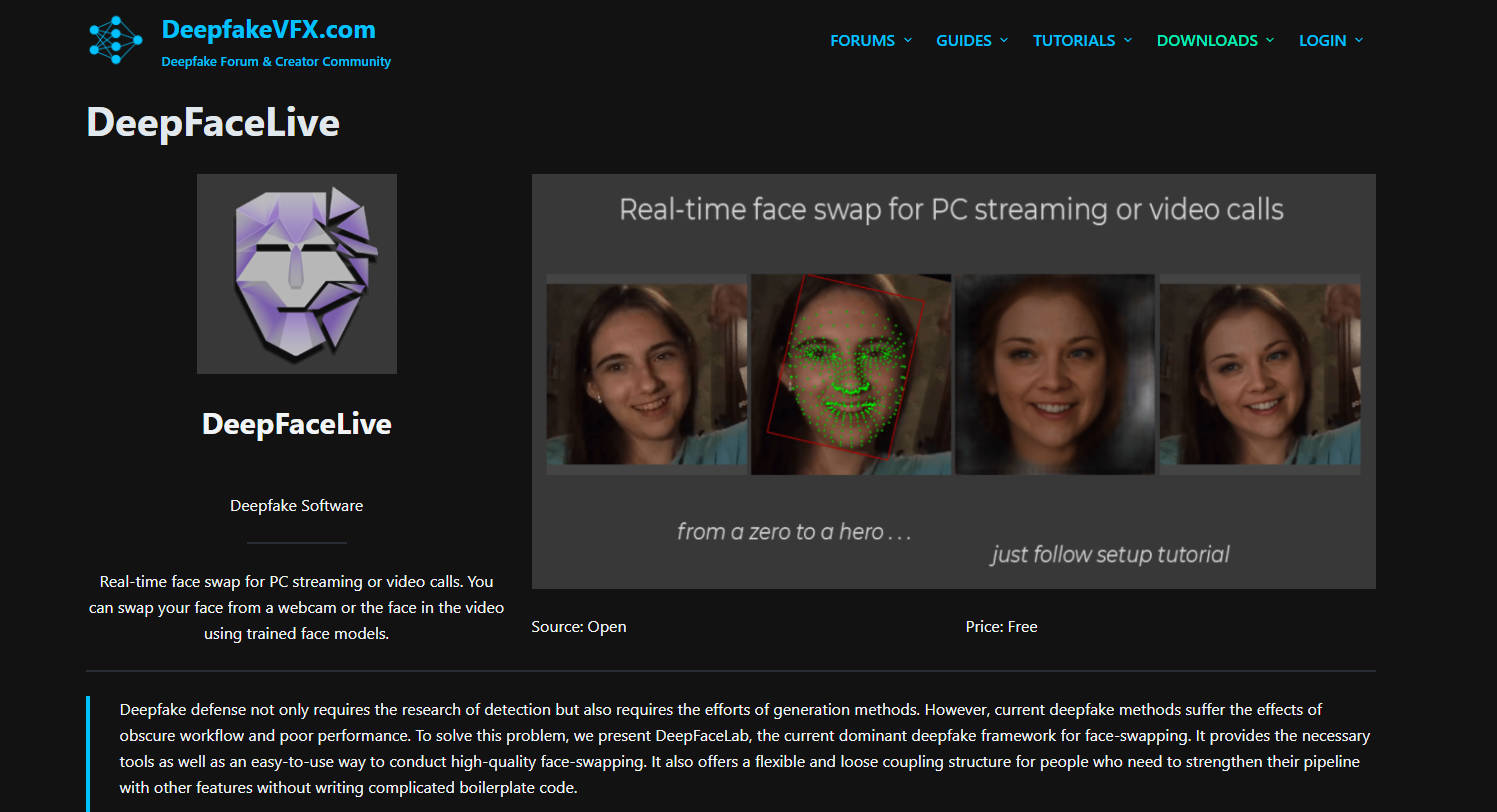Click the DeepfakeVFX neural network logo icon
The height and width of the screenshot is (812, 1497).
coord(116,40)
